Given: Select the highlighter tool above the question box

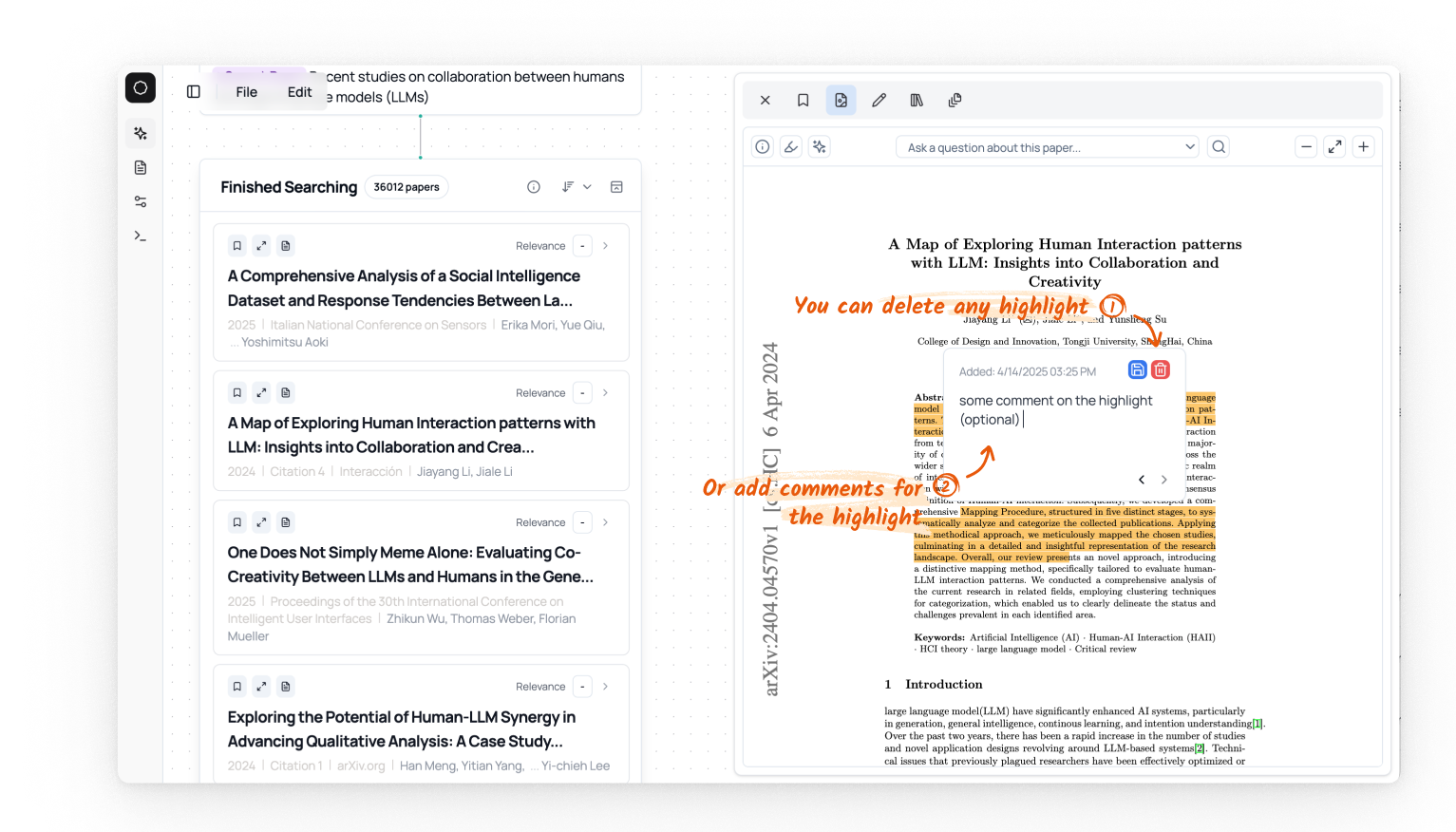Looking at the screenshot, I should tap(791, 146).
